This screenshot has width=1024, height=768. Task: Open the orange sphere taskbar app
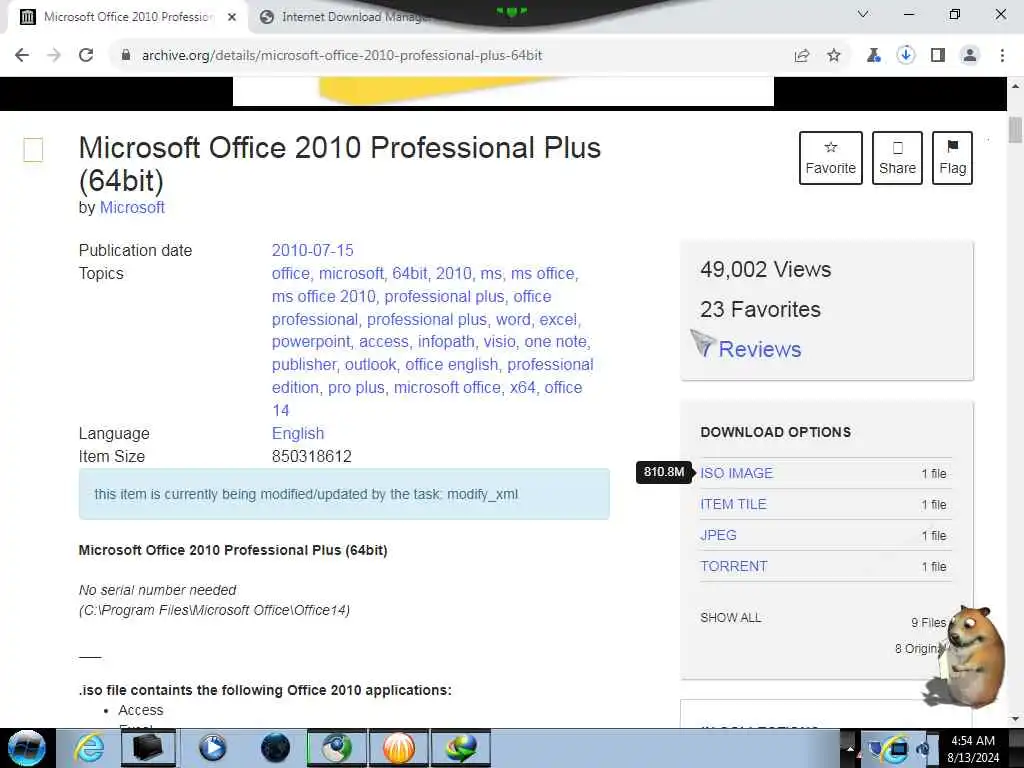point(399,748)
